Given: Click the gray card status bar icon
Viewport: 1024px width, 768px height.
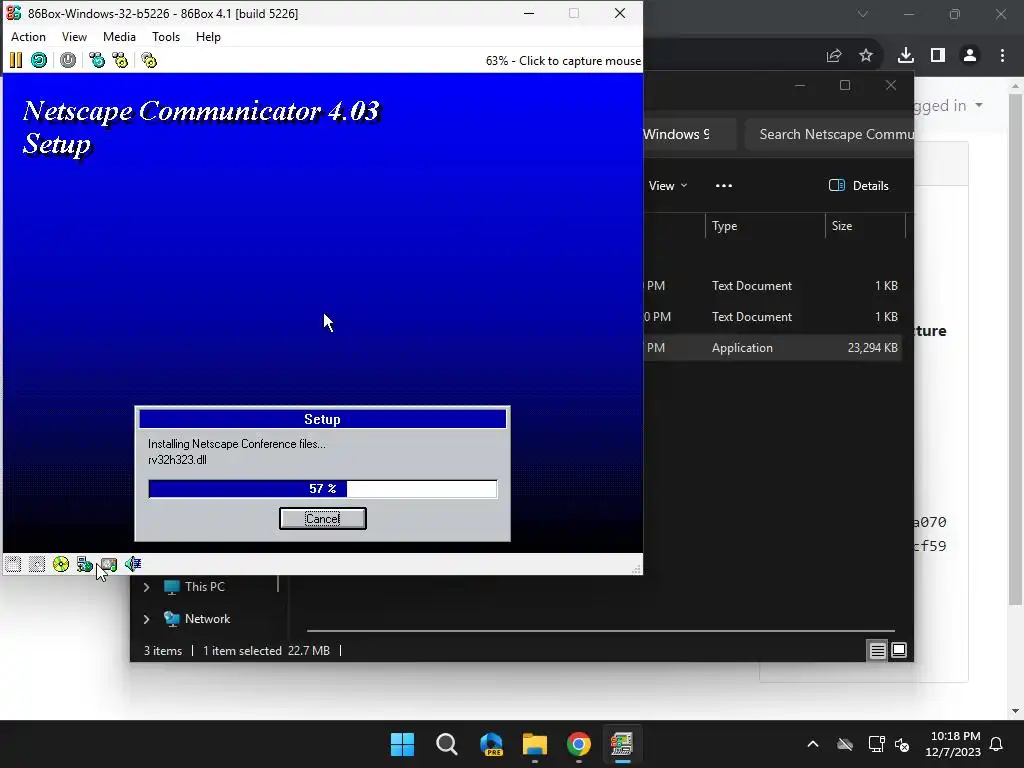Looking at the screenshot, I should click(x=109, y=564).
